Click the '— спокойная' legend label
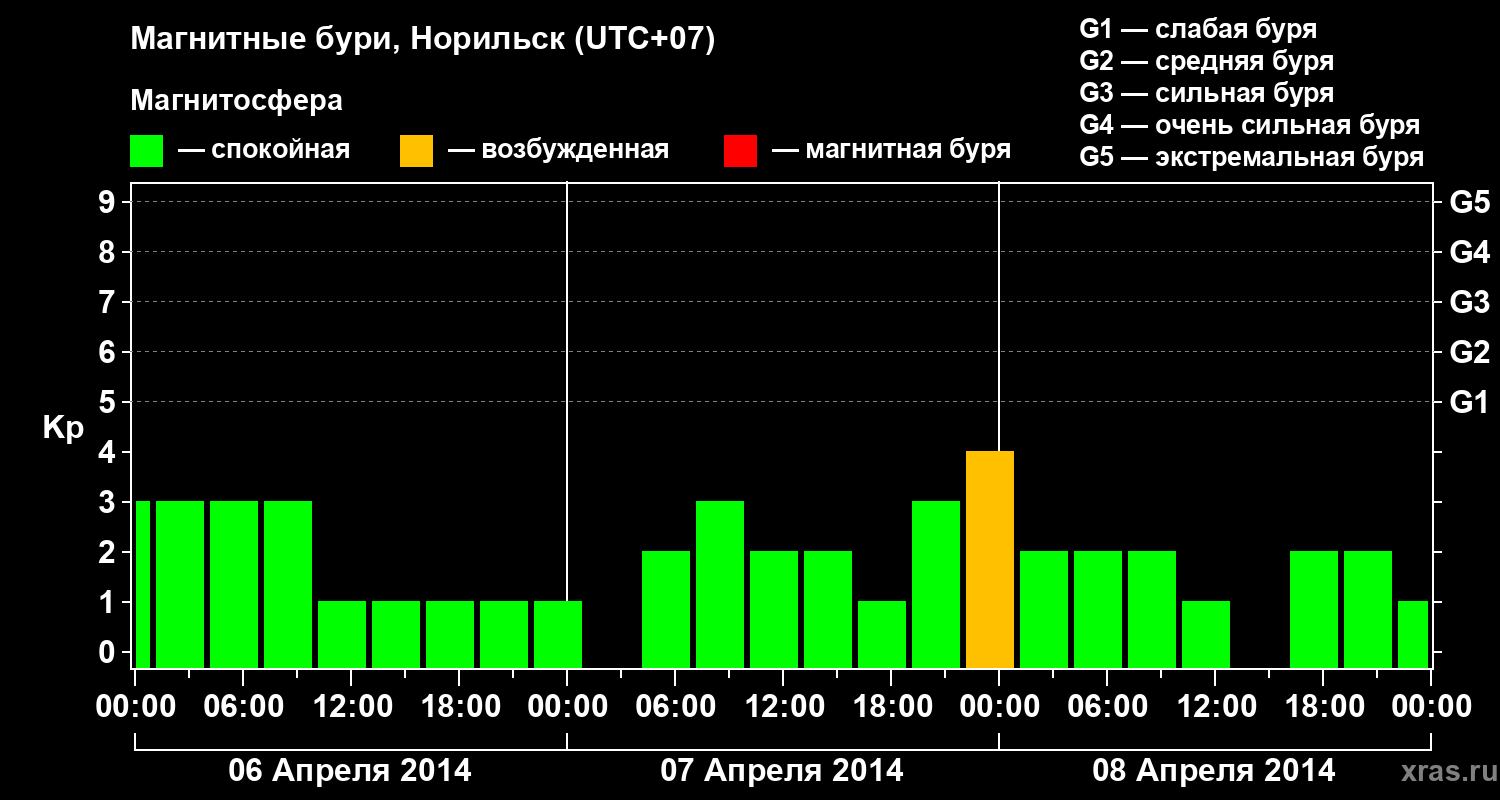The height and width of the screenshot is (800, 1500). point(263,150)
